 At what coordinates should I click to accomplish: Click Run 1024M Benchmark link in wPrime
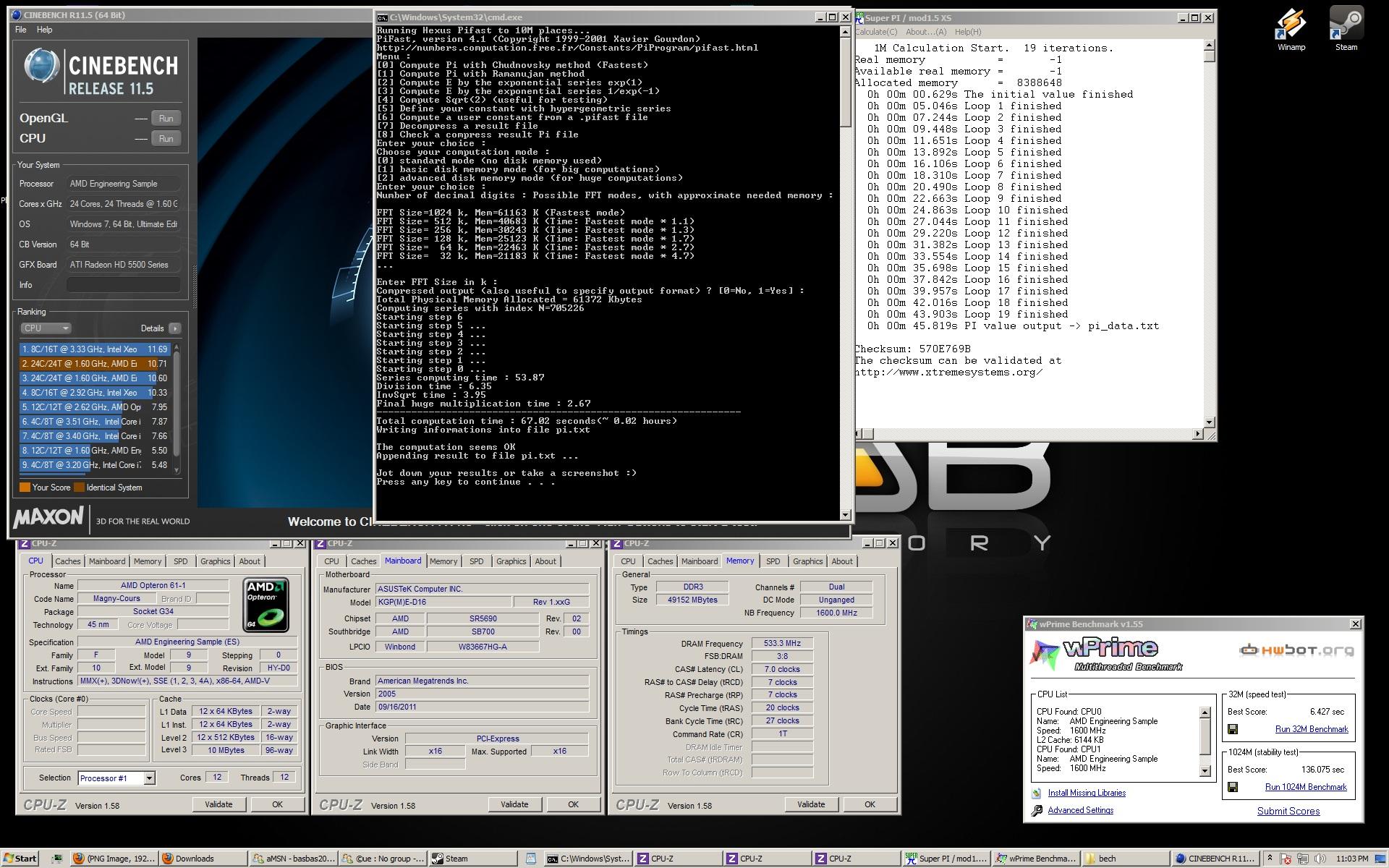tap(1306, 787)
